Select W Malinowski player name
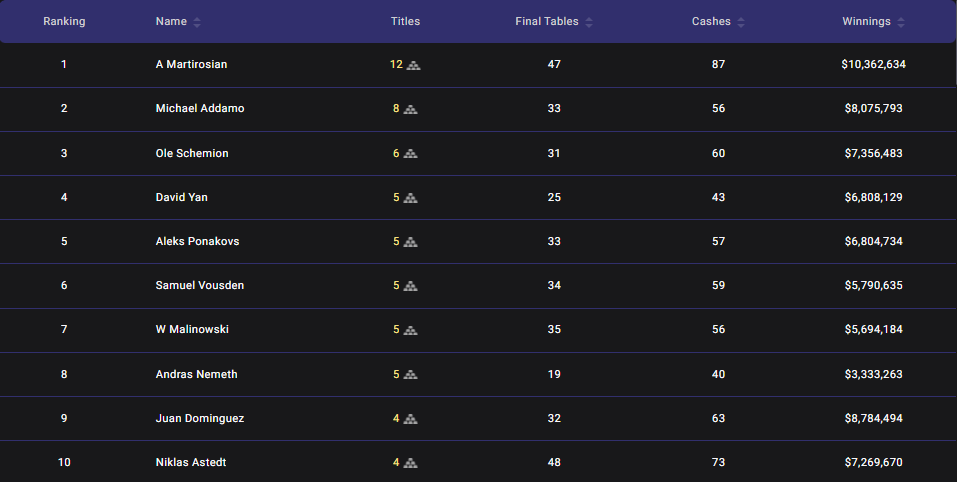957x482 pixels. (x=193, y=329)
